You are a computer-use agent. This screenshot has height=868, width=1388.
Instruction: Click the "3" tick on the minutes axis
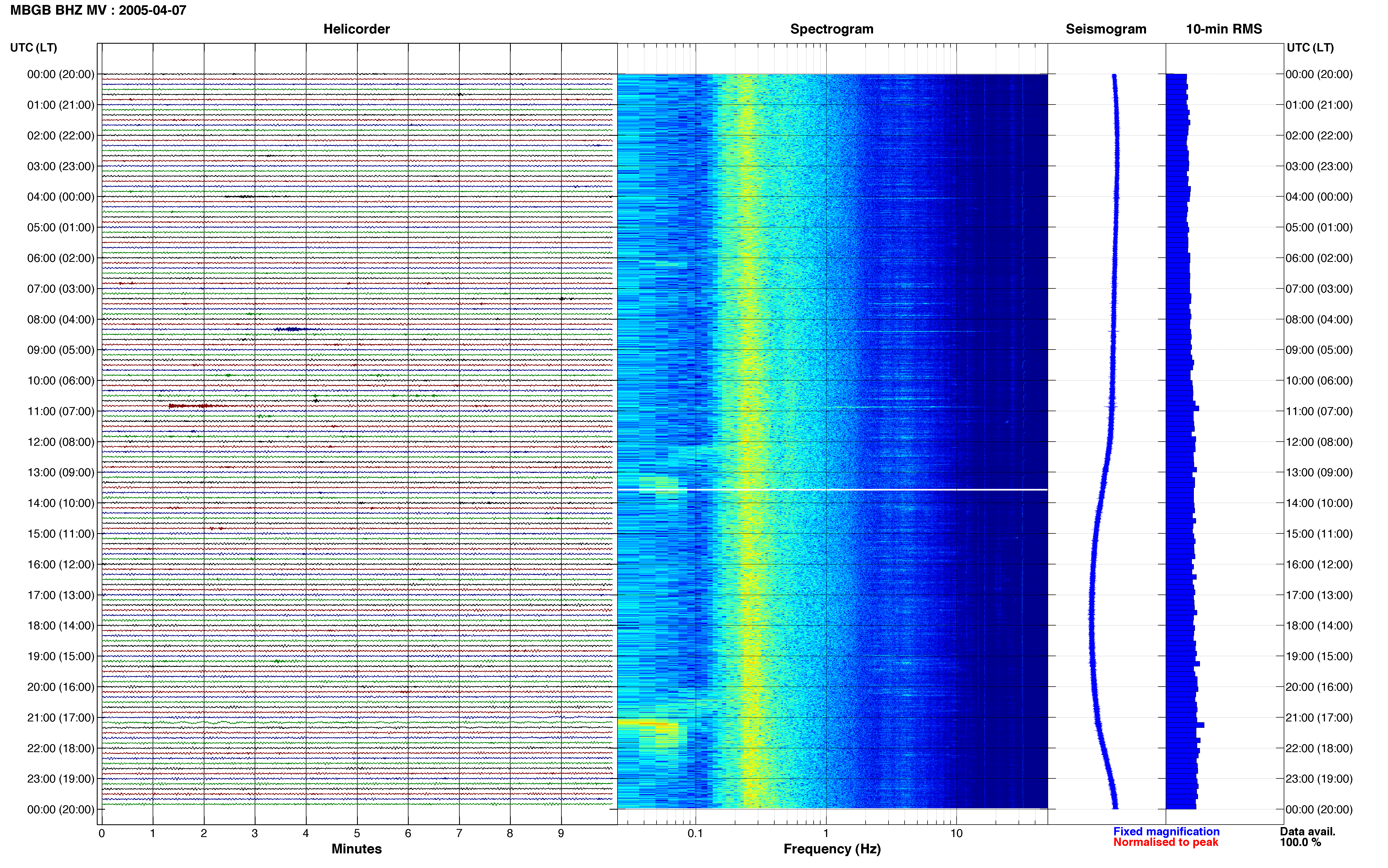(x=255, y=833)
